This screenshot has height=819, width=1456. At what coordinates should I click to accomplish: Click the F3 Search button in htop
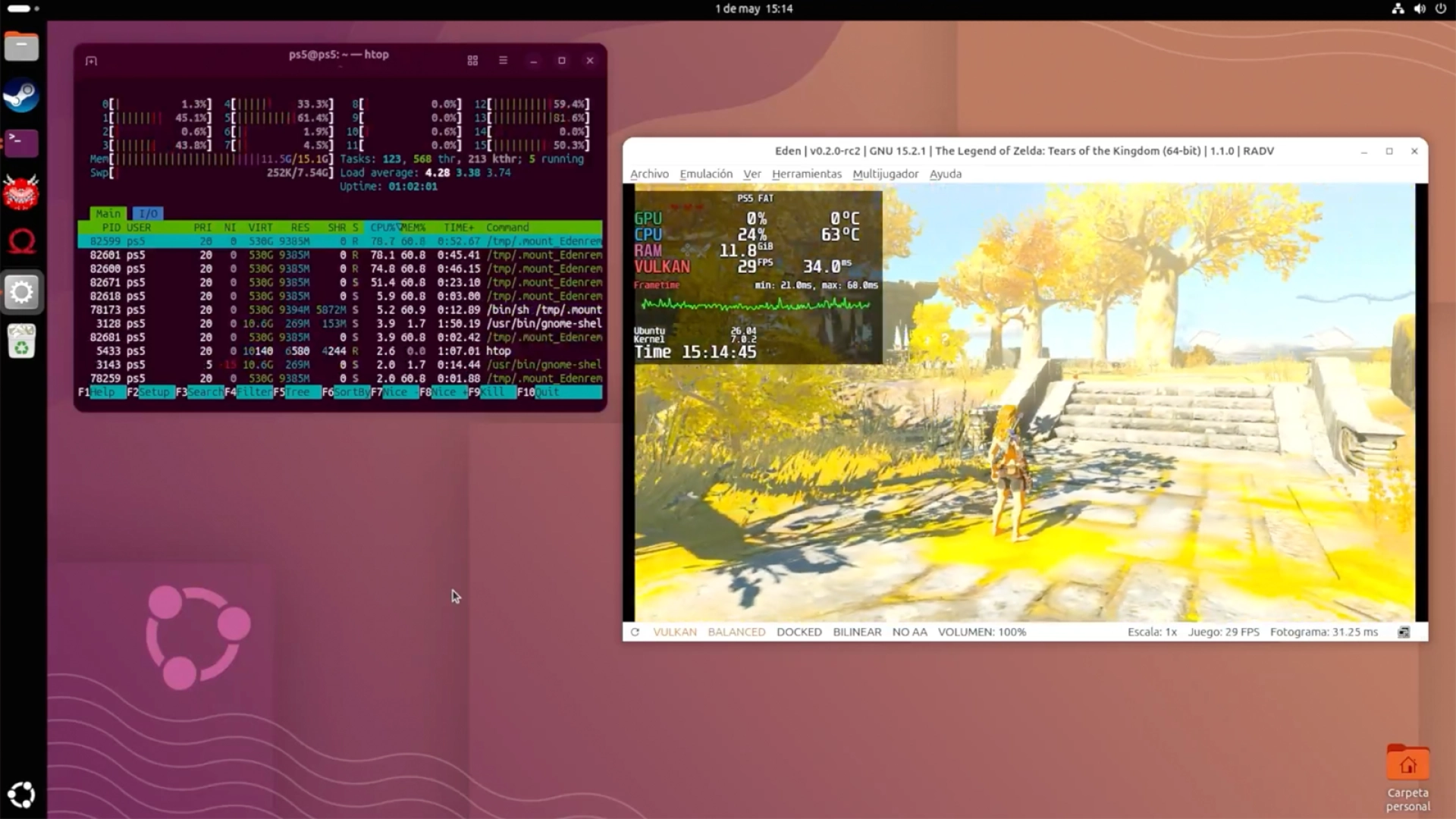click(199, 392)
